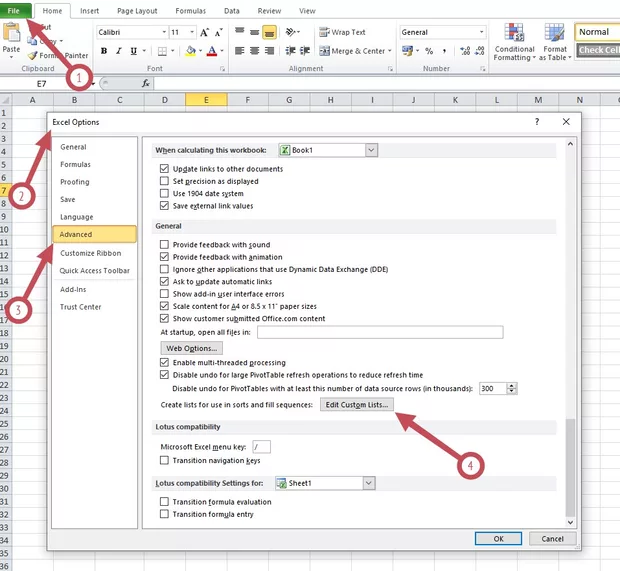Screen dimensions: 620x571
Task: Switch to the Page Layout ribbon tab
Action: pyautogui.click(x=137, y=11)
